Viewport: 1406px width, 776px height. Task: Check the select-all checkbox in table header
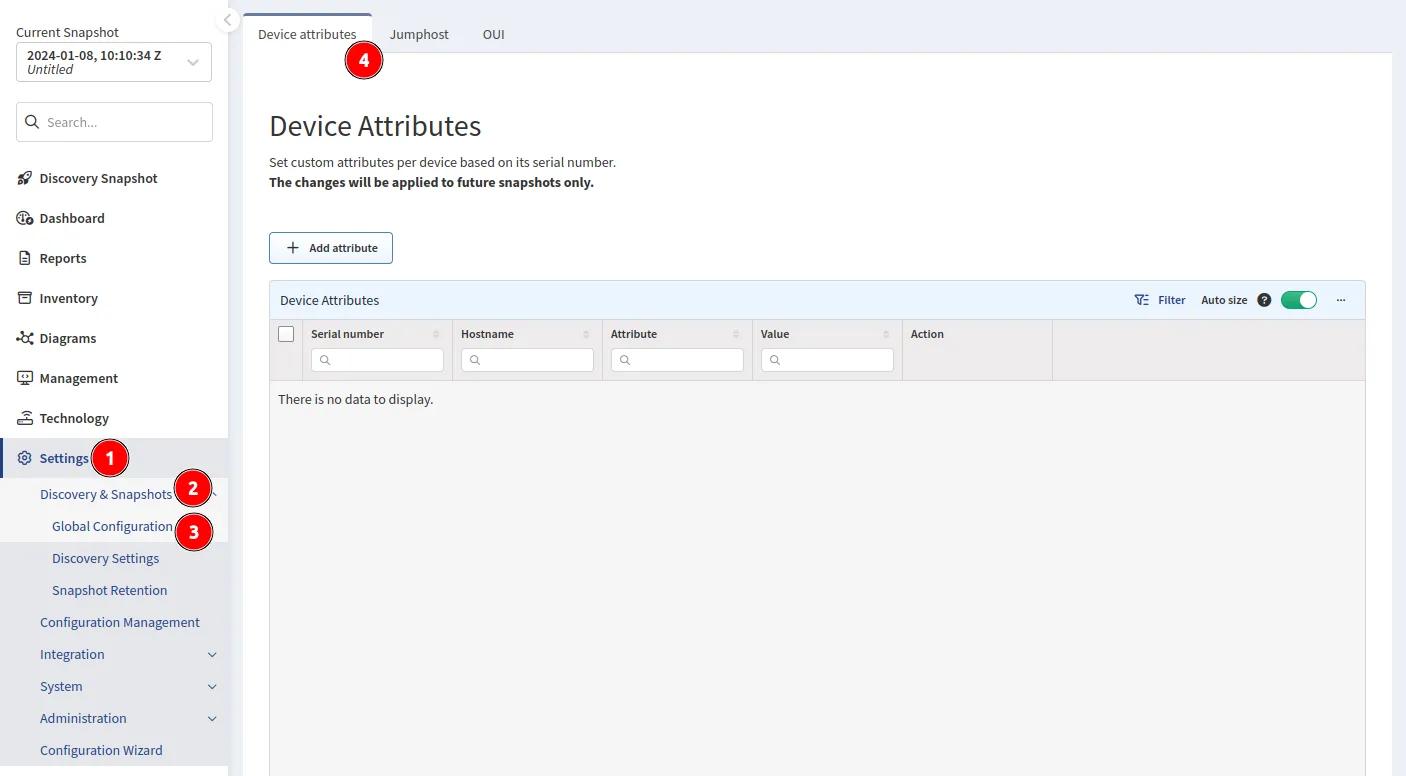286,334
